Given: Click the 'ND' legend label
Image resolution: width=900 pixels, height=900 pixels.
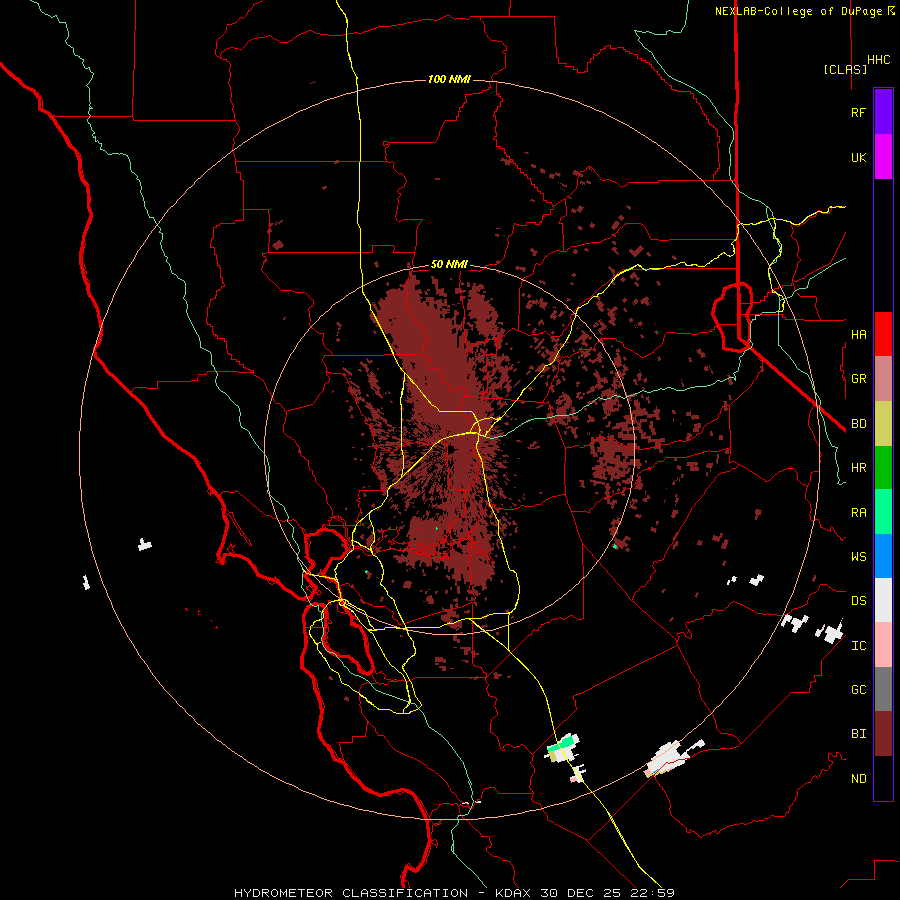Looking at the screenshot, I should tap(858, 779).
